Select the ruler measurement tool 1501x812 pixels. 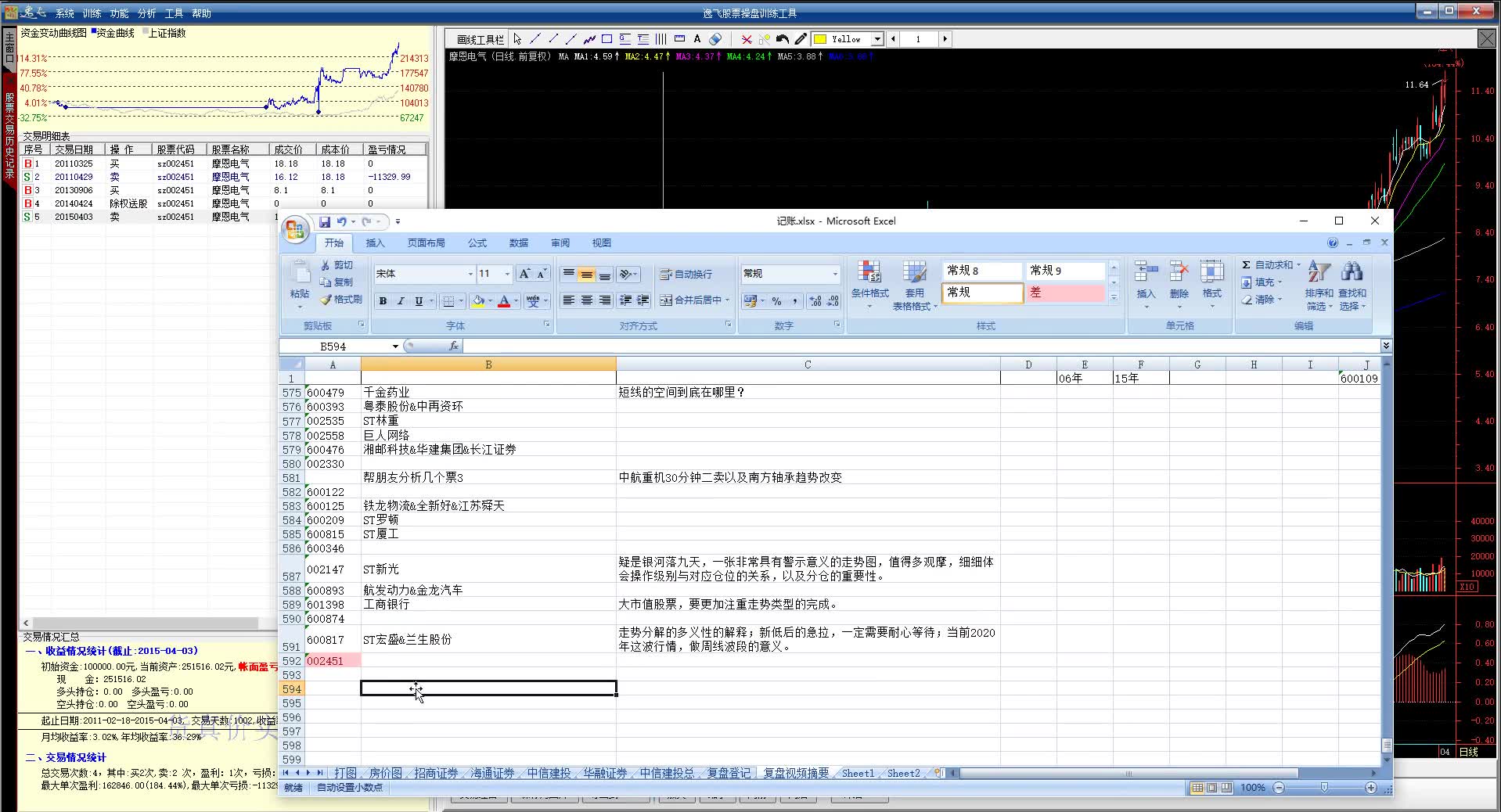coord(679,39)
